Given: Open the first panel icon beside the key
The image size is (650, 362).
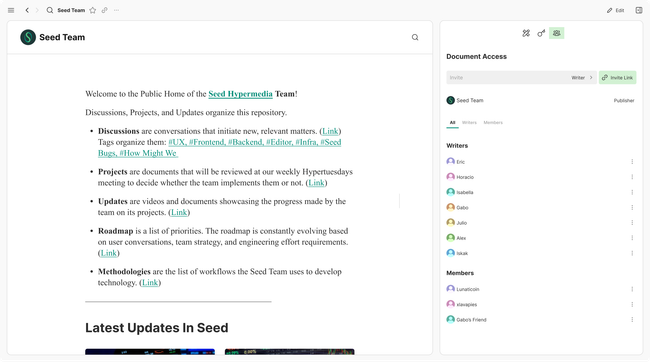Looking at the screenshot, I should [x=526, y=33].
